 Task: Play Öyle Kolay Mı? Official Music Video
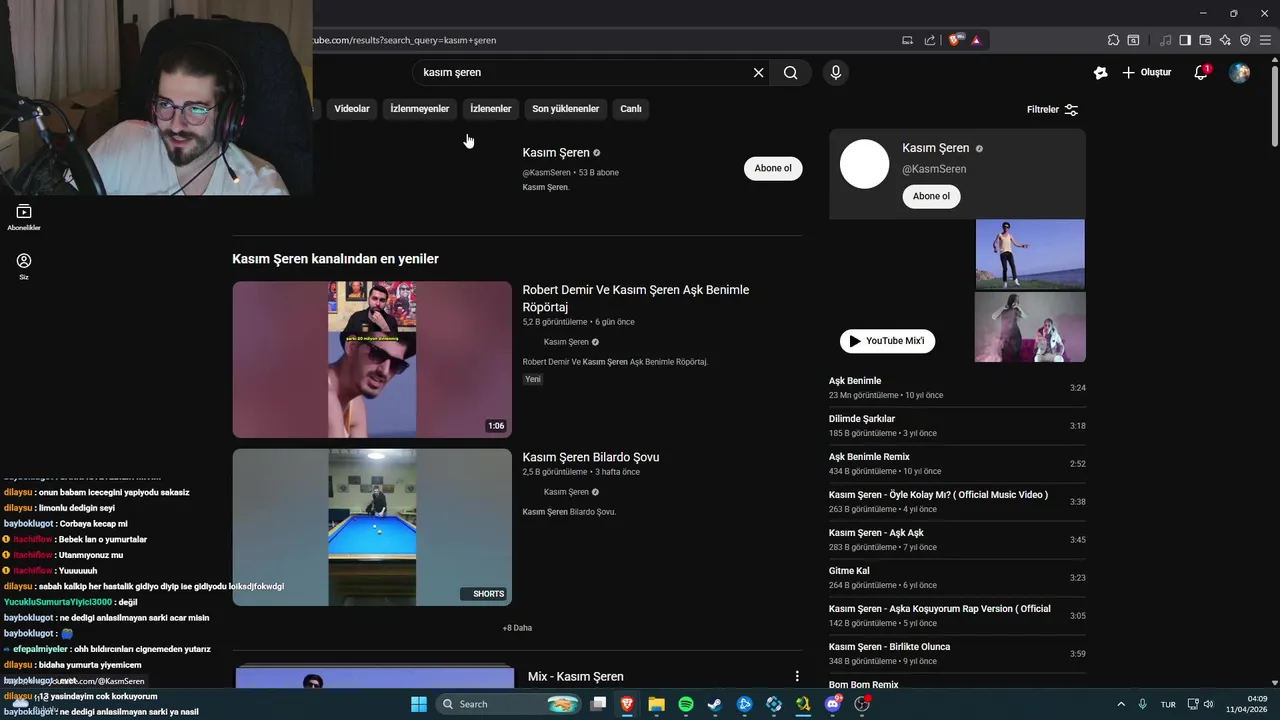[x=957, y=501]
